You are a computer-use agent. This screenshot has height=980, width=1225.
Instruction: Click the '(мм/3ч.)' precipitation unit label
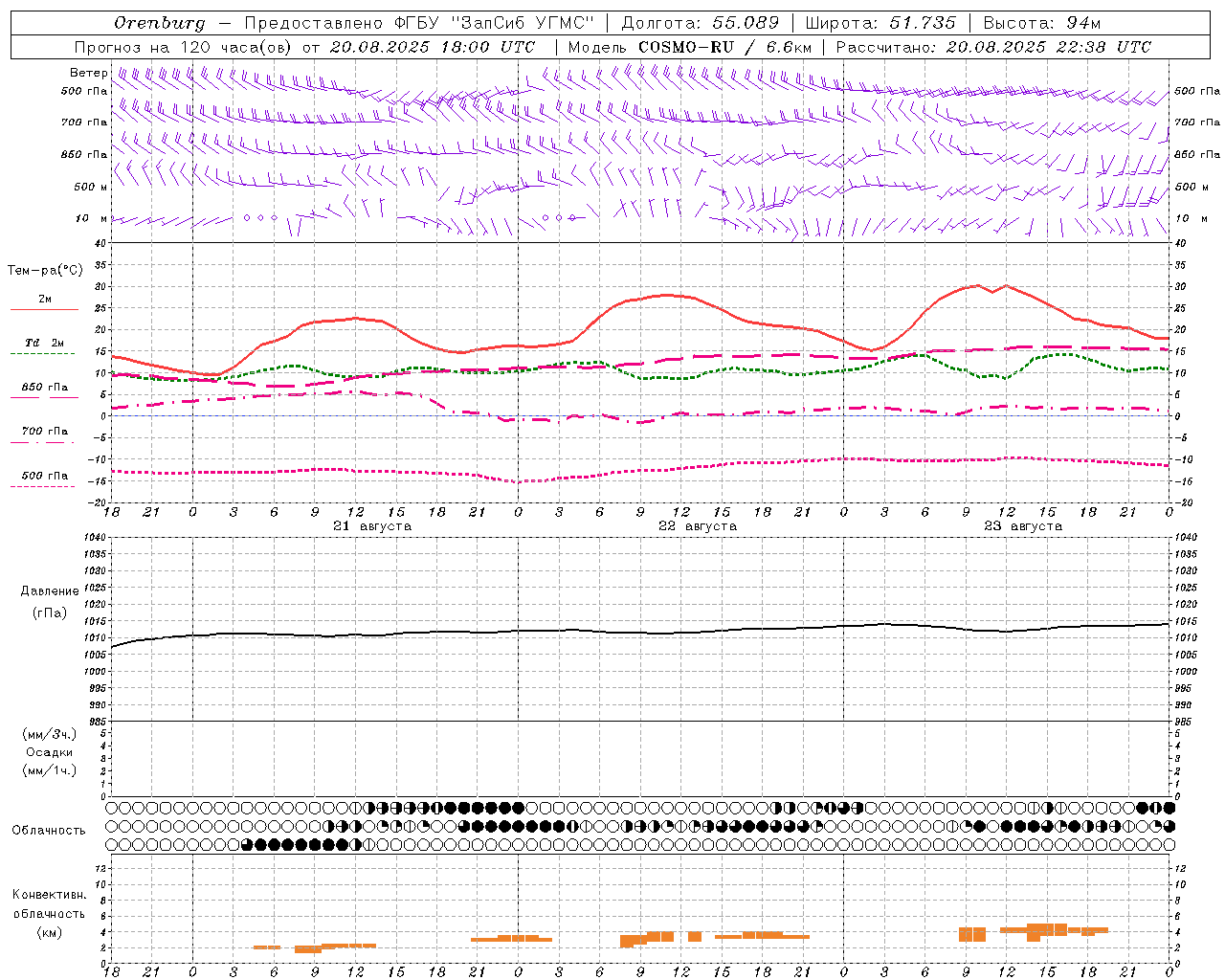pos(50,735)
